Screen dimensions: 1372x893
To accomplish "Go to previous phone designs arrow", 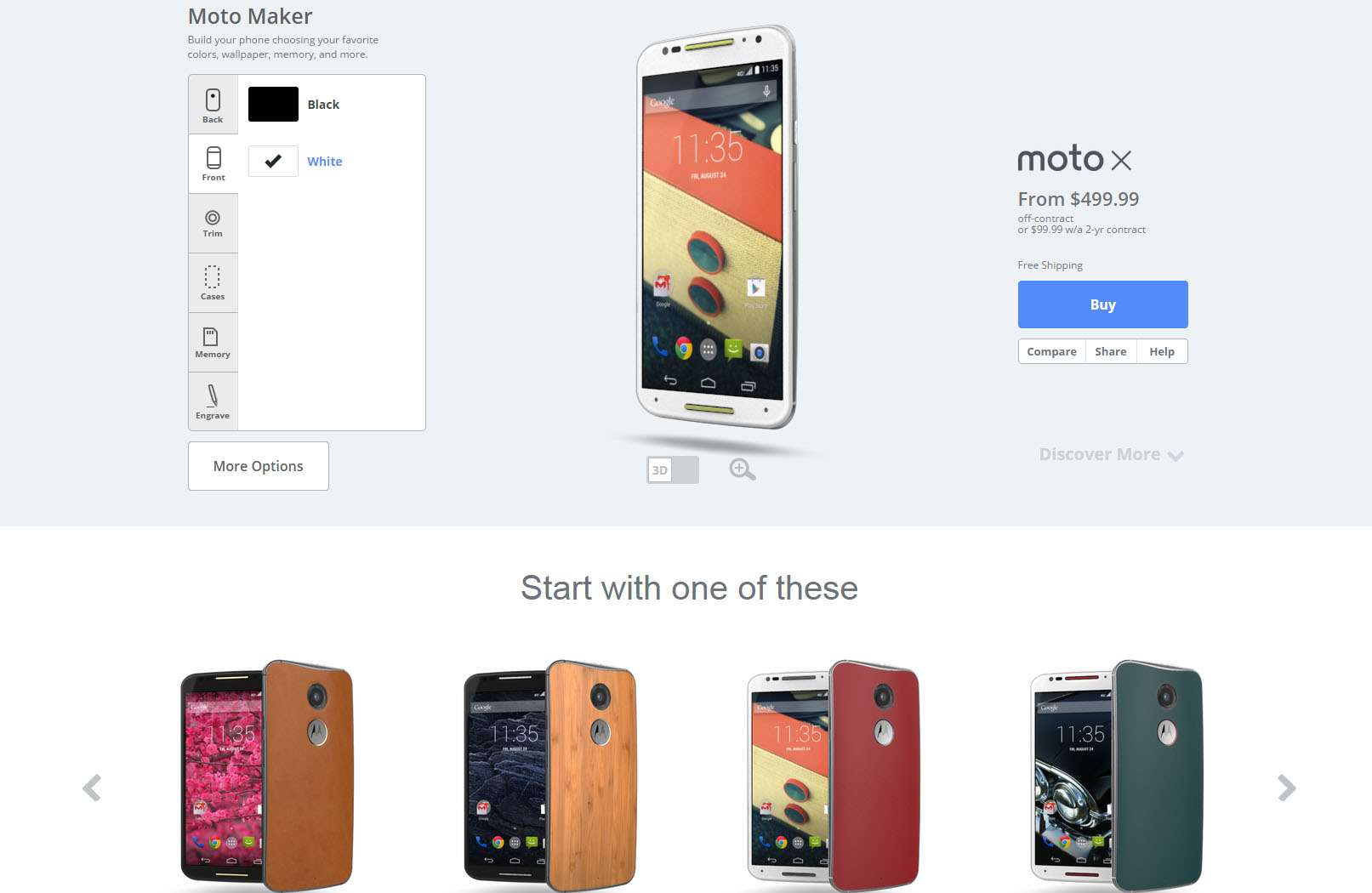I will pyautogui.click(x=92, y=788).
